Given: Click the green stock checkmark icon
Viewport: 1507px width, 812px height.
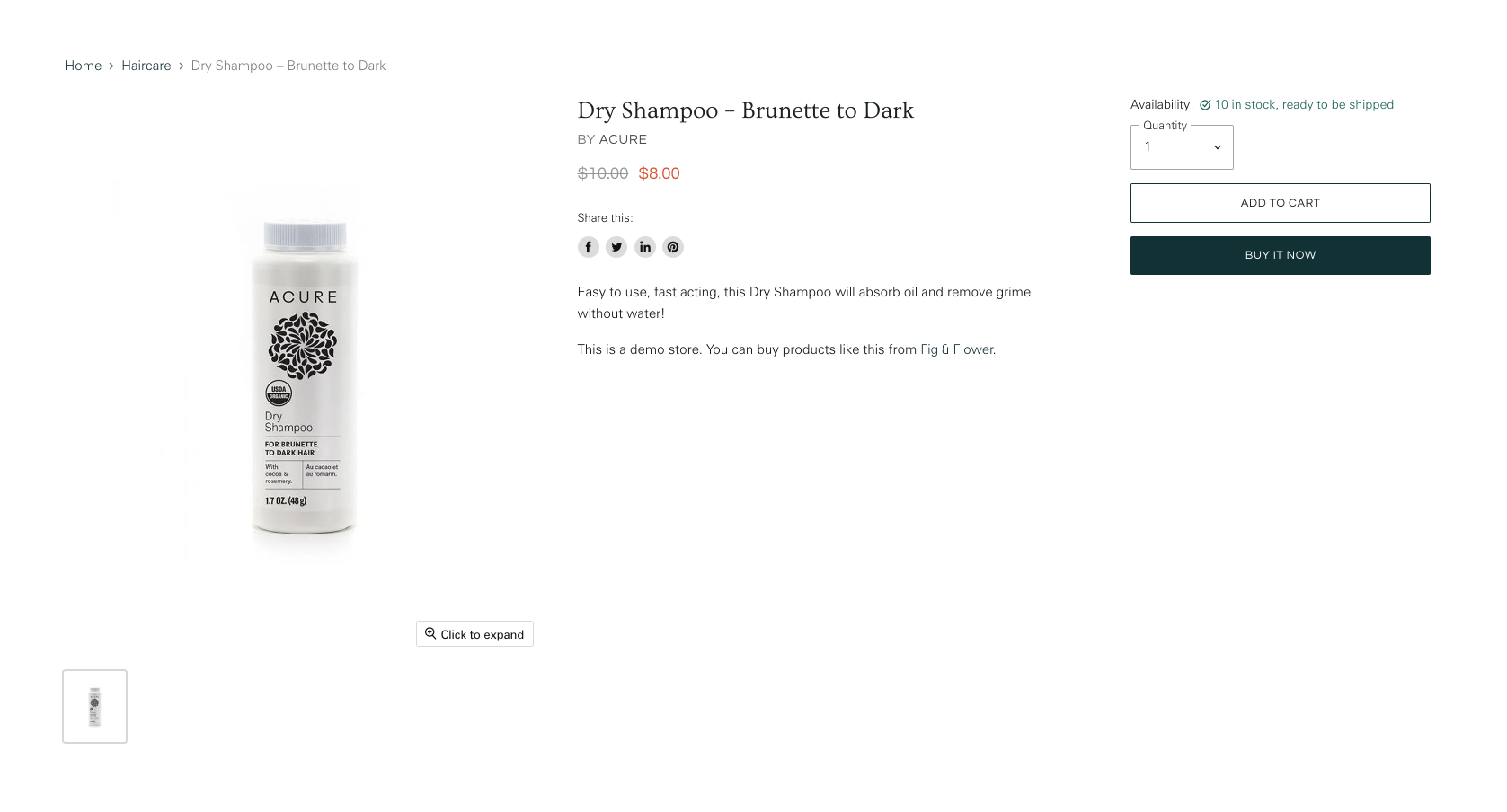Looking at the screenshot, I should (x=1205, y=104).
